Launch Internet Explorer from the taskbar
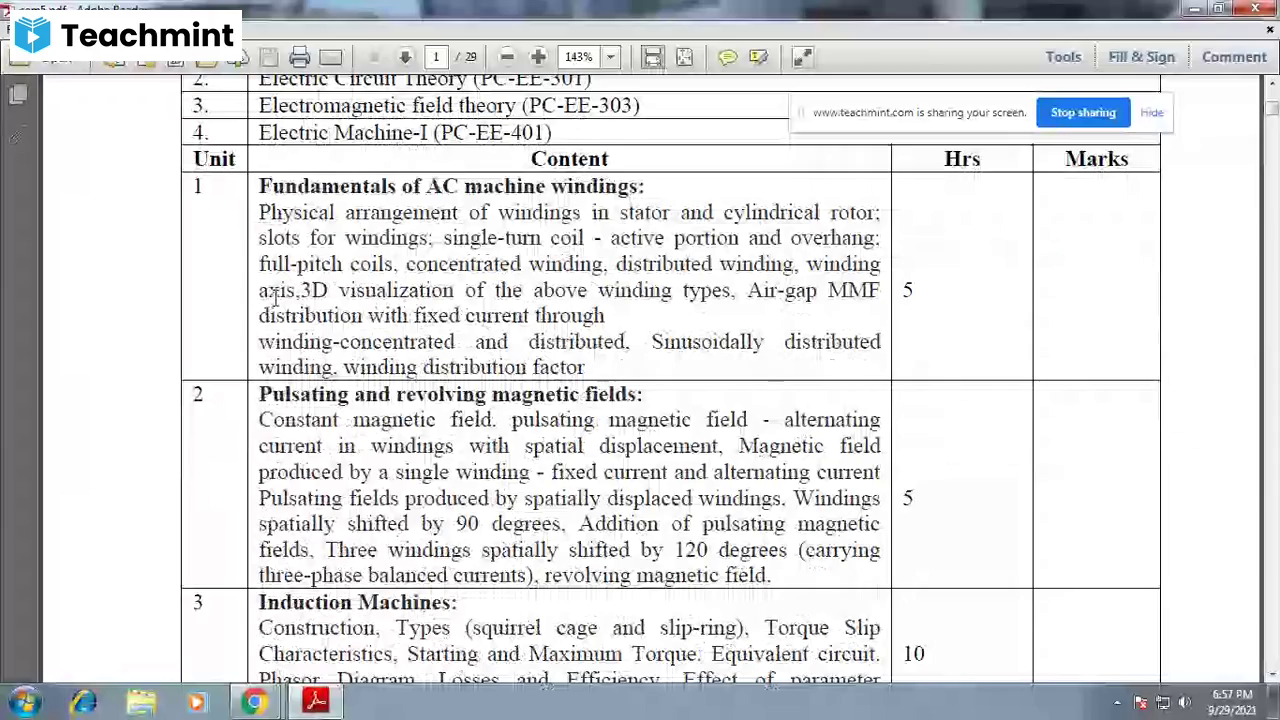The image size is (1280, 720). click(x=84, y=702)
